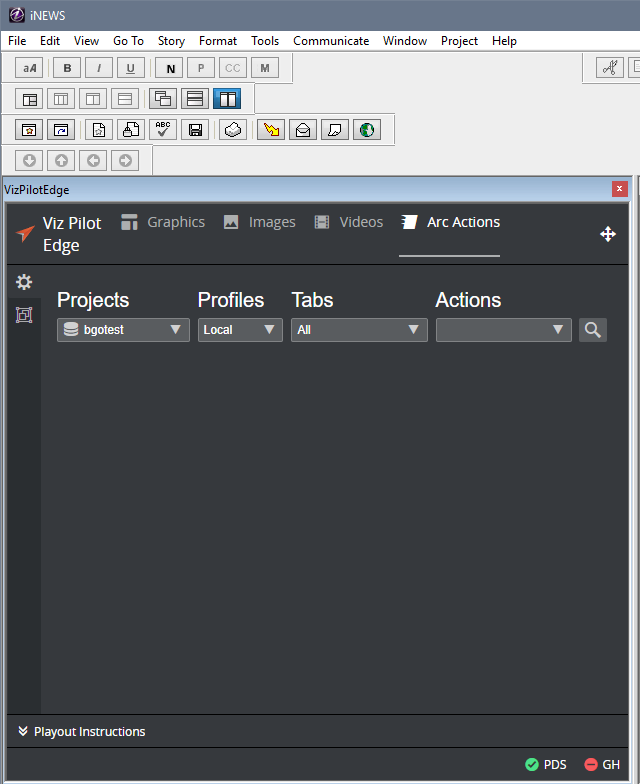
Task: Toggle the Italic formatting button
Action: [x=99, y=68]
